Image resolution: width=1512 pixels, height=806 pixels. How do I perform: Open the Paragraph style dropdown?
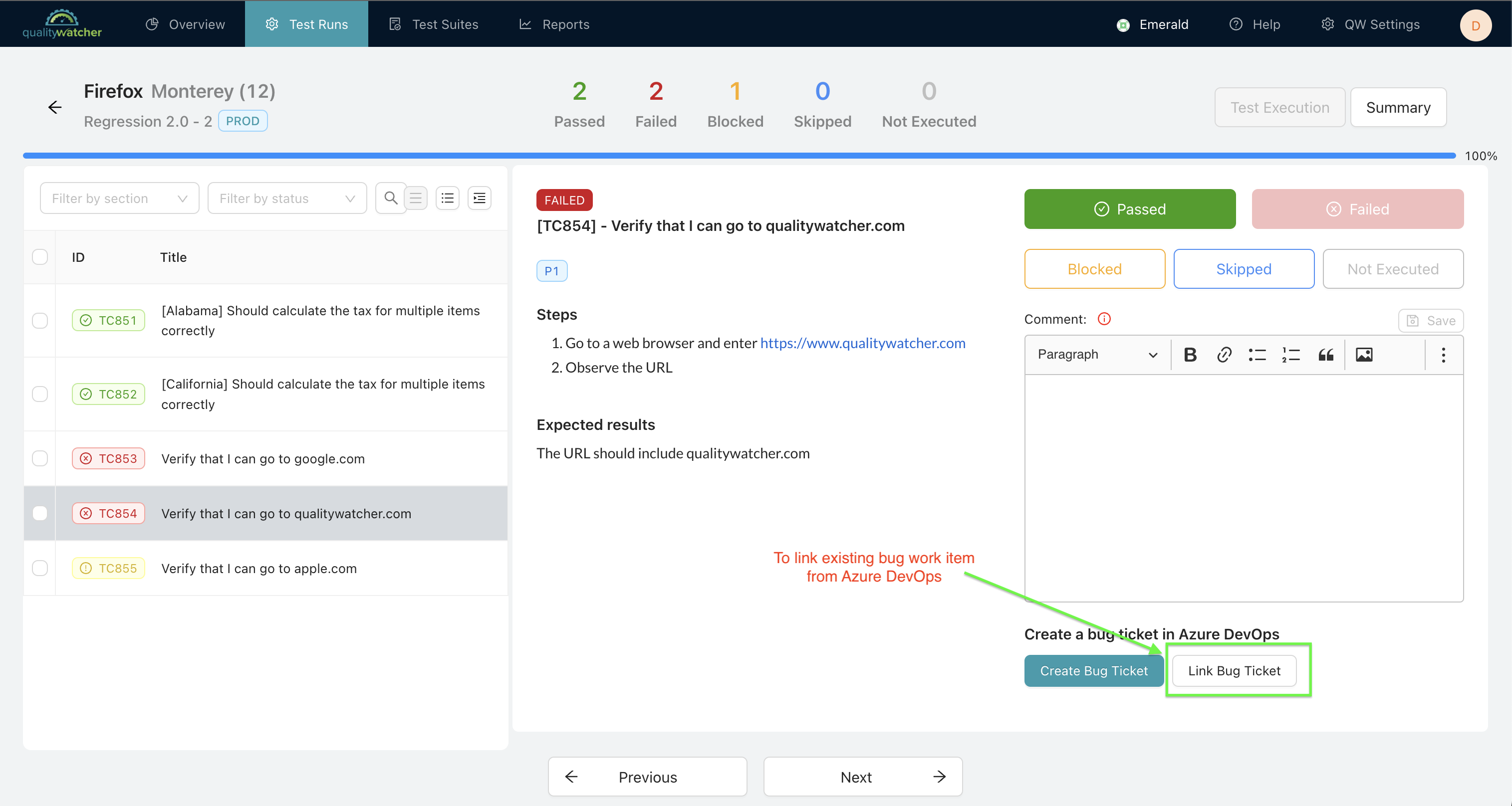coord(1098,354)
